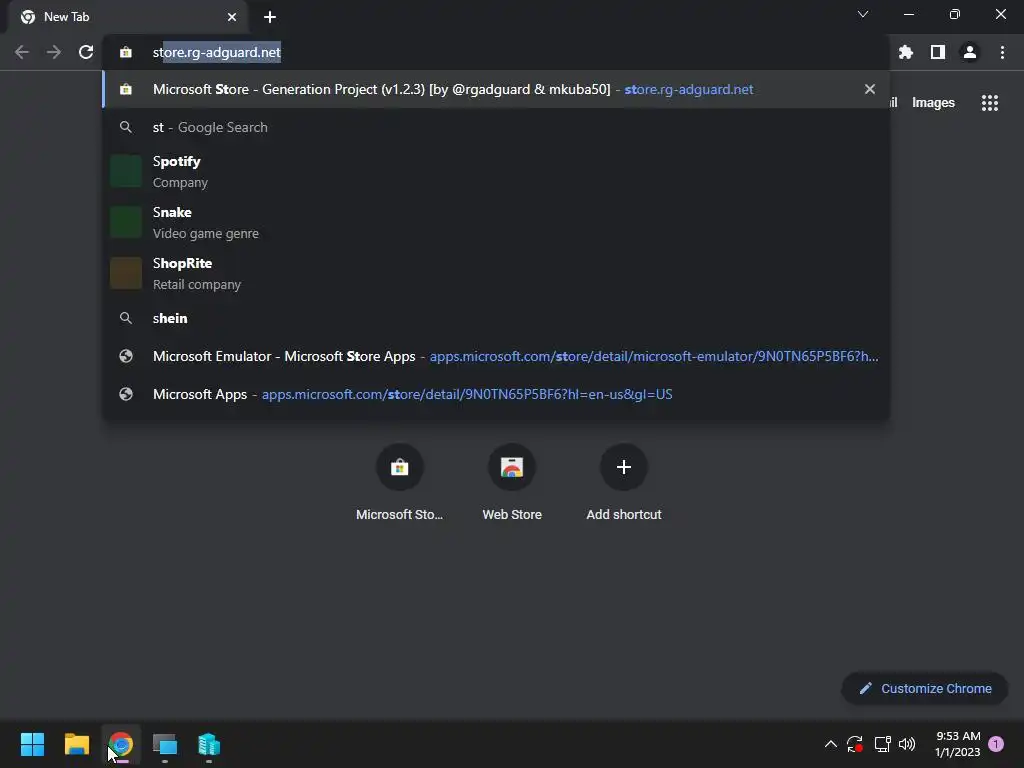
Task: Open the network tray icon
Action: click(x=882, y=744)
